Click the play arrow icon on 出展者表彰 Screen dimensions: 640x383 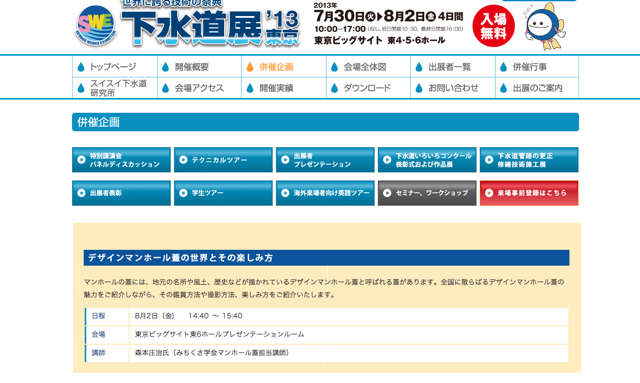point(81,193)
